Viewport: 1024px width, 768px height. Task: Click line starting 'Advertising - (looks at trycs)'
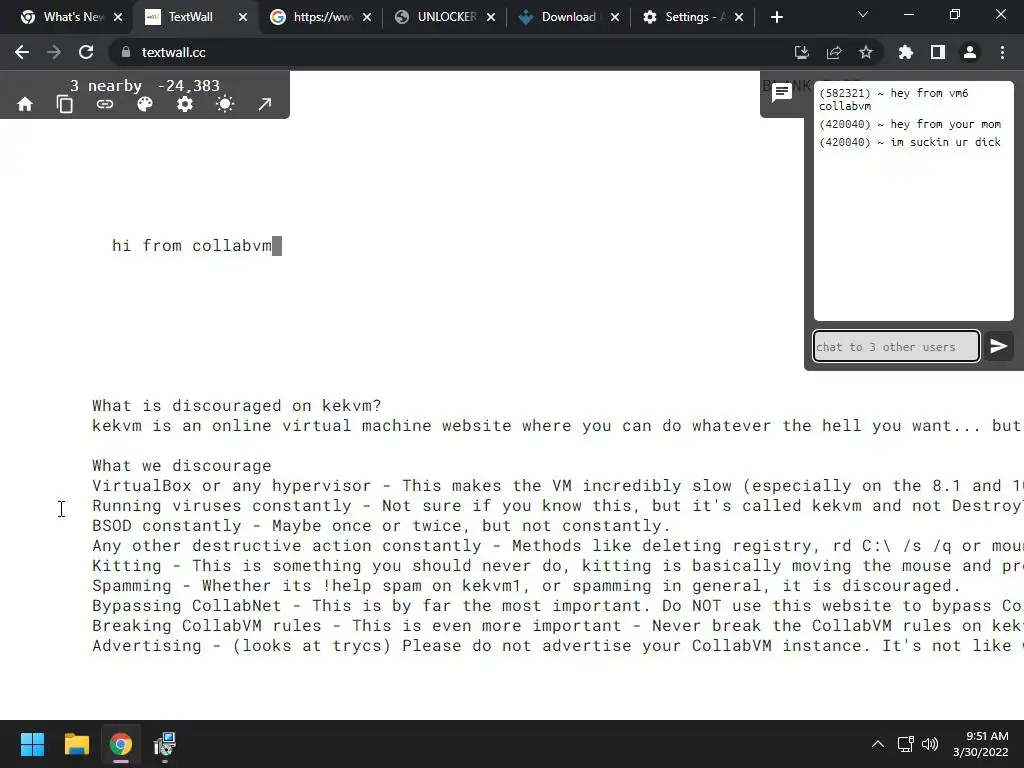pyautogui.click(x=558, y=646)
